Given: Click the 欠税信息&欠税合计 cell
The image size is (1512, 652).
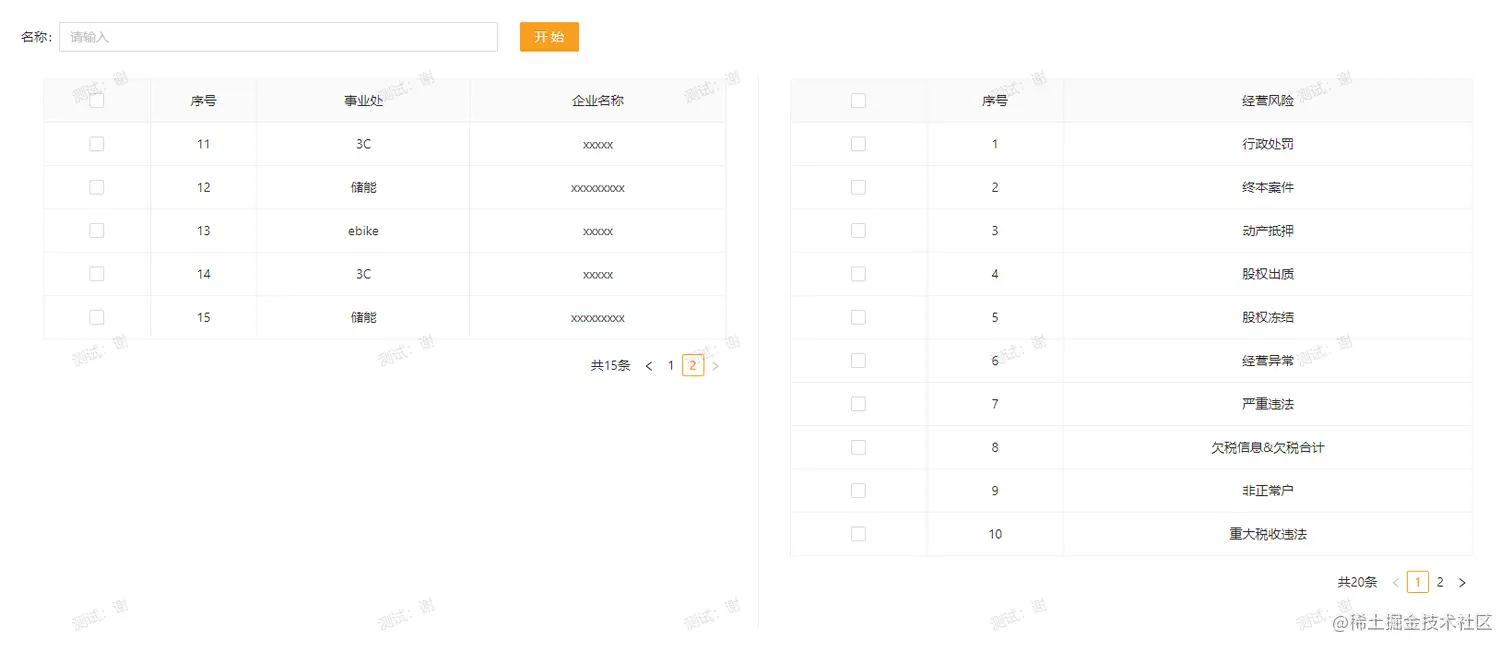Looking at the screenshot, I should point(1268,447).
